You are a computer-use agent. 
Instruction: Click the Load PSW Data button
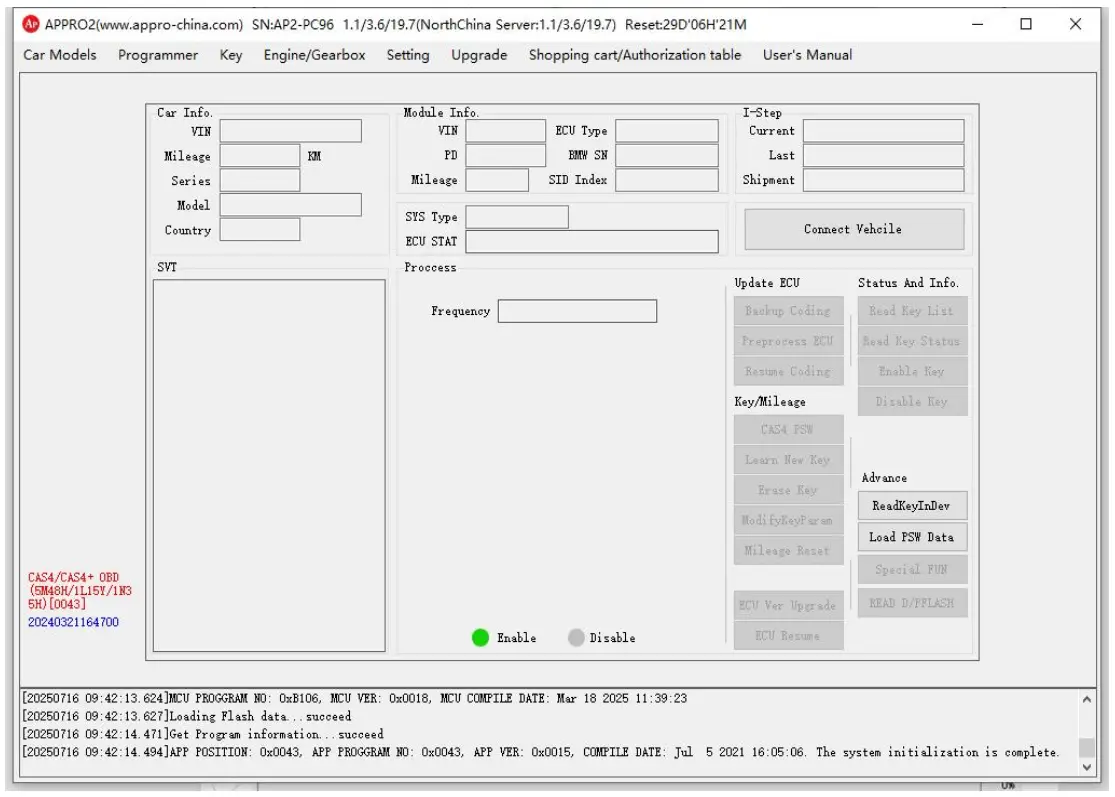click(x=912, y=537)
